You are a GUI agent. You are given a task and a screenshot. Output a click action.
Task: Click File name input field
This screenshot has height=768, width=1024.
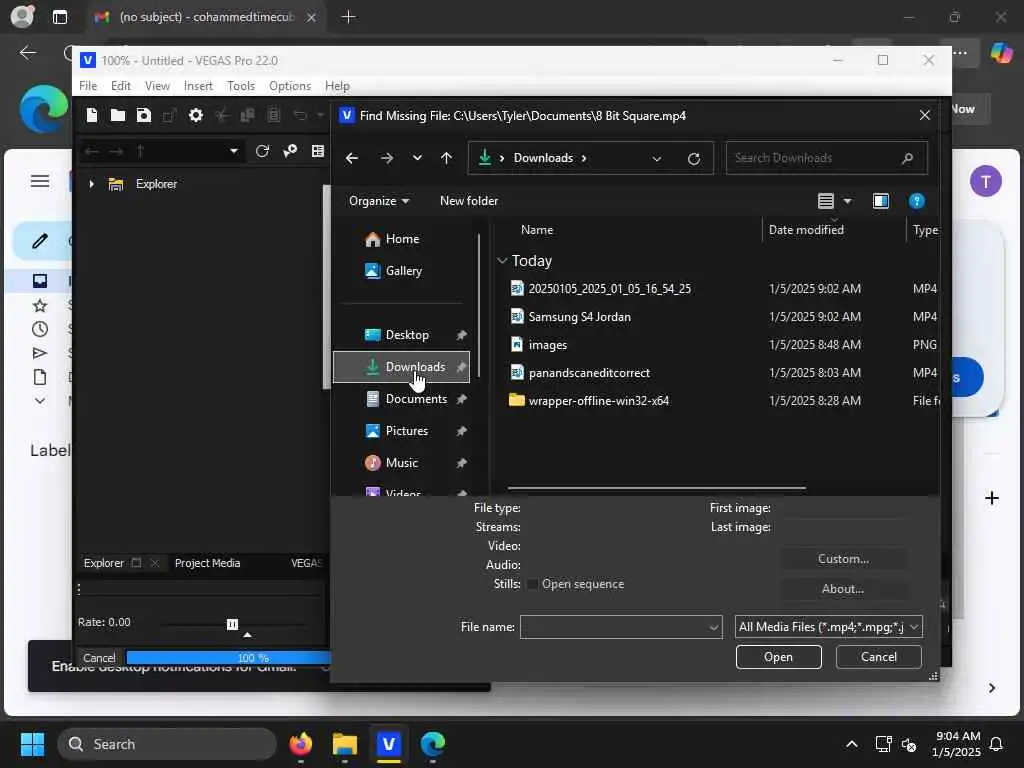(x=621, y=628)
